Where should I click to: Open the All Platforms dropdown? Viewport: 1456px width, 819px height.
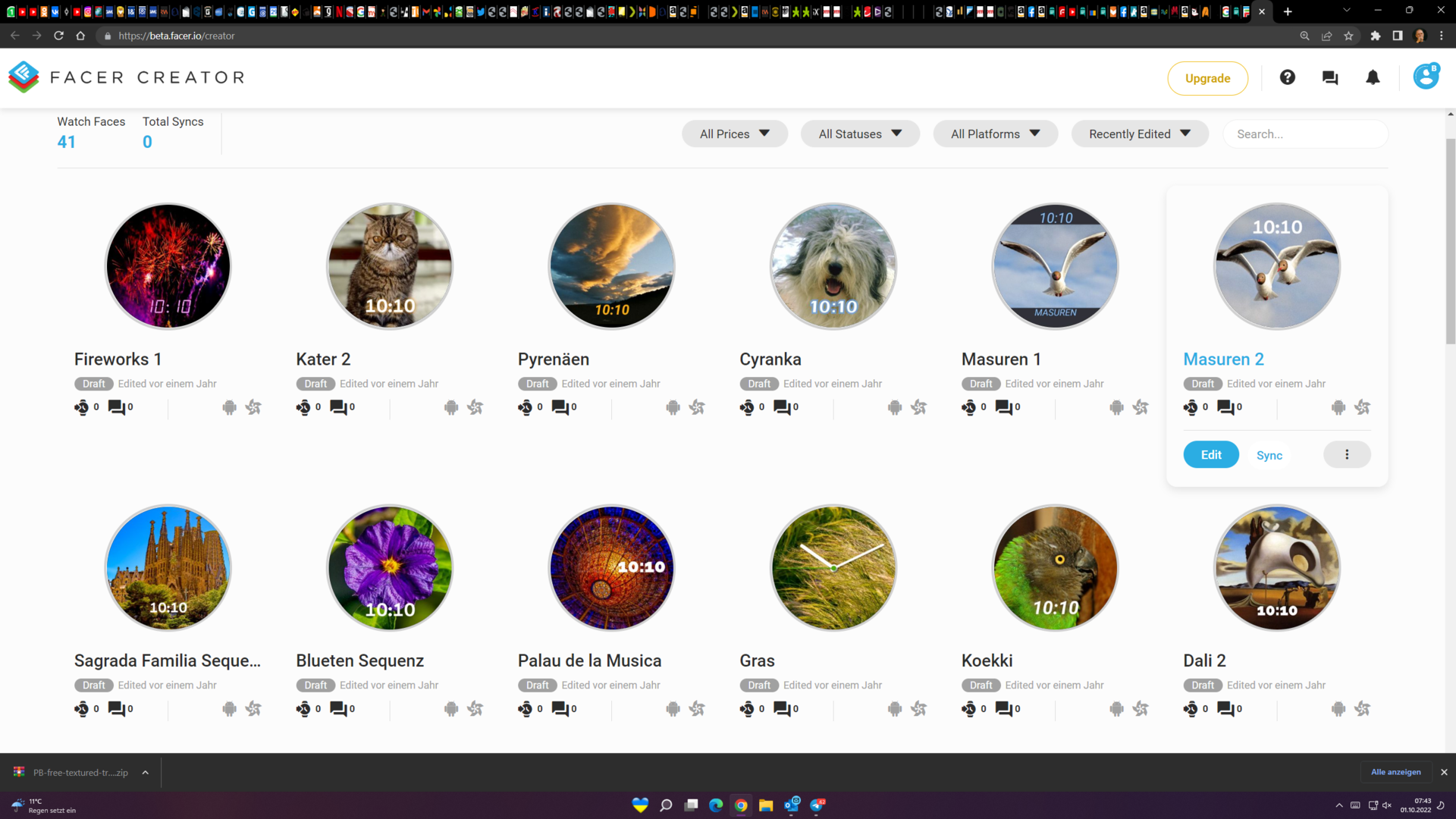pyautogui.click(x=995, y=133)
